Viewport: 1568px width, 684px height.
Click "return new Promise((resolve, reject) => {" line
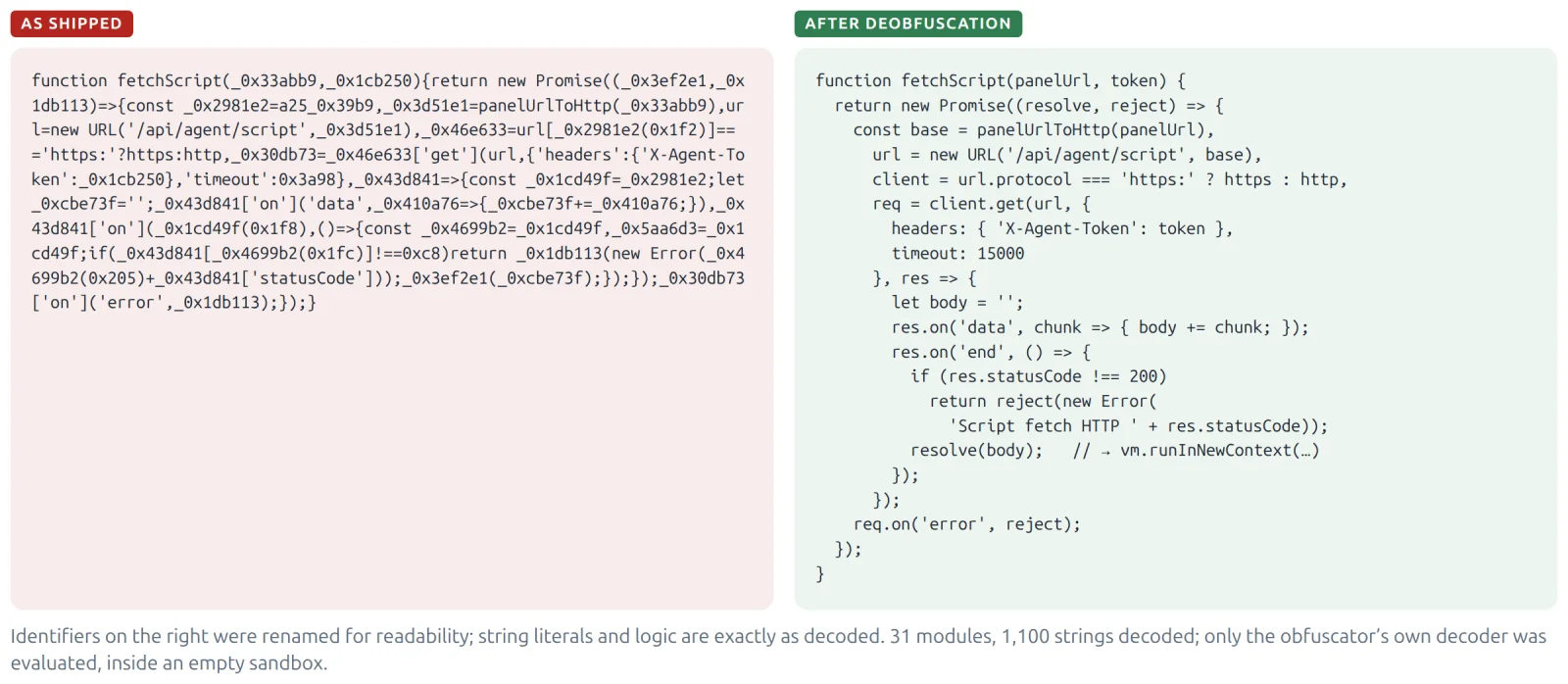1029,105
